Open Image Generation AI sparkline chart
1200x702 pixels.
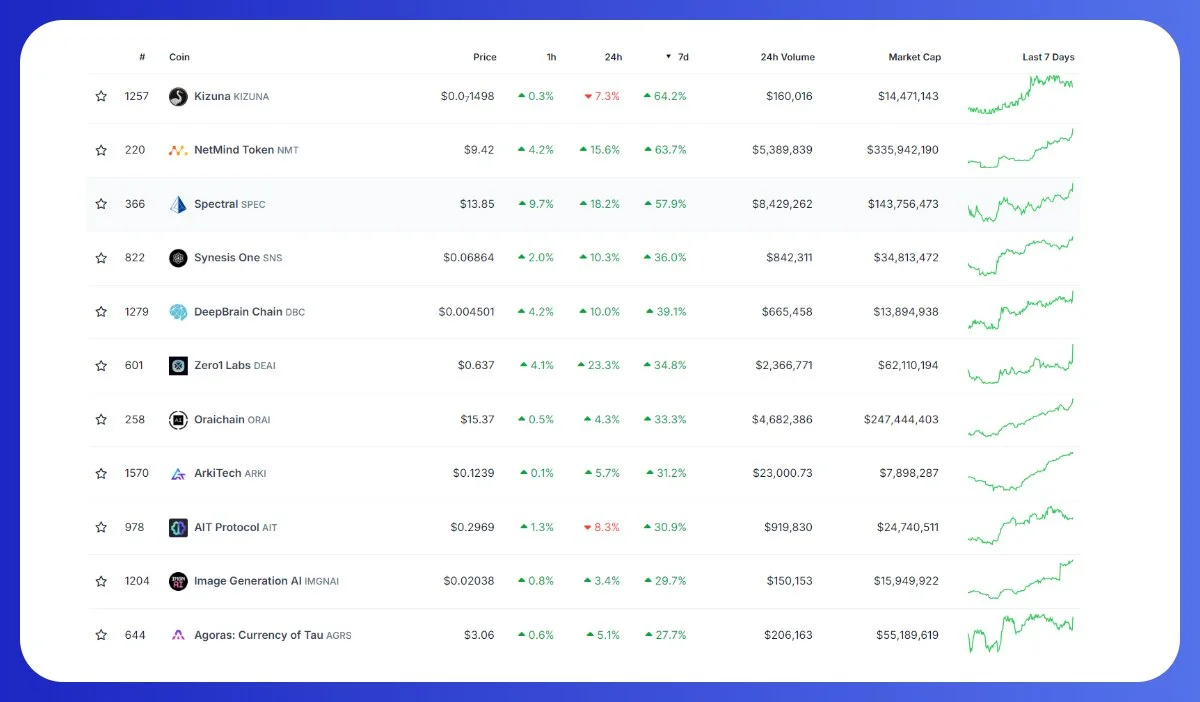[1020, 580]
